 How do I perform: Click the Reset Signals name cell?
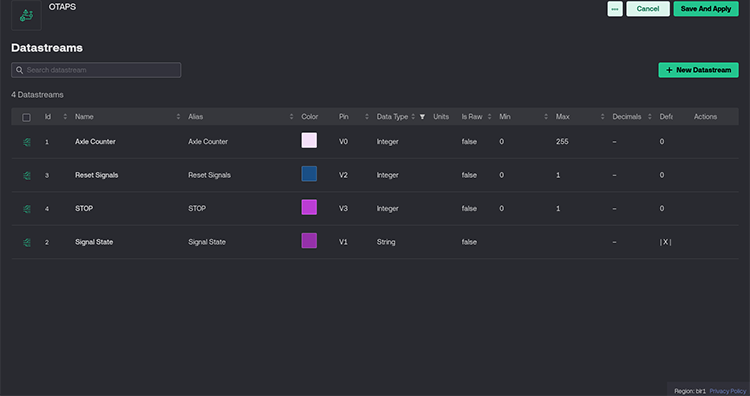click(97, 175)
